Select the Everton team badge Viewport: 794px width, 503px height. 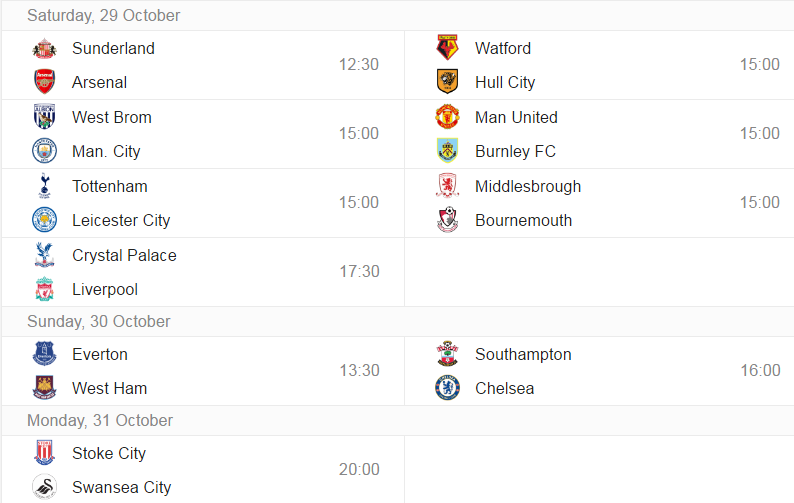(45, 354)
